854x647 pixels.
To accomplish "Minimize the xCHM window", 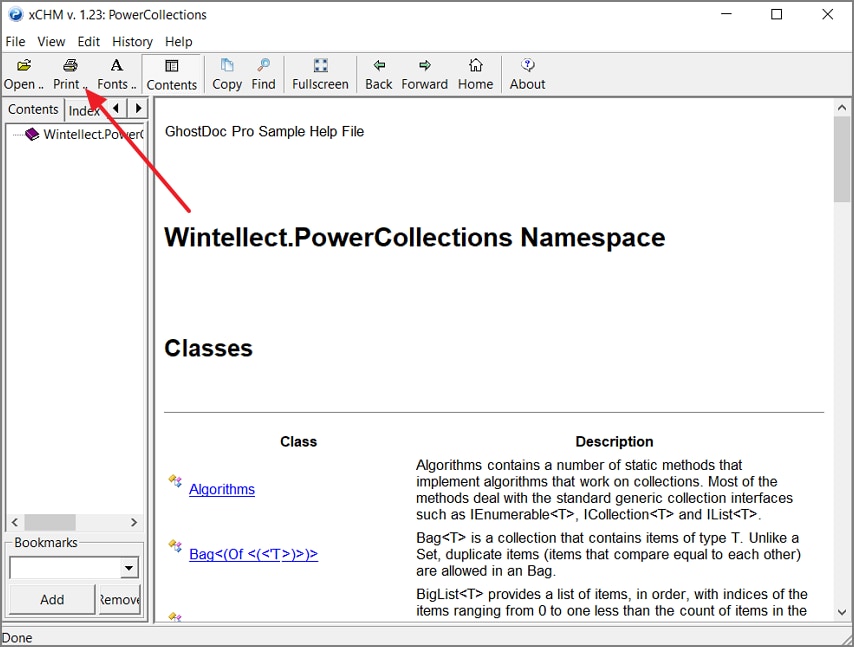I will pyautogui.click(x=727, y=15).
